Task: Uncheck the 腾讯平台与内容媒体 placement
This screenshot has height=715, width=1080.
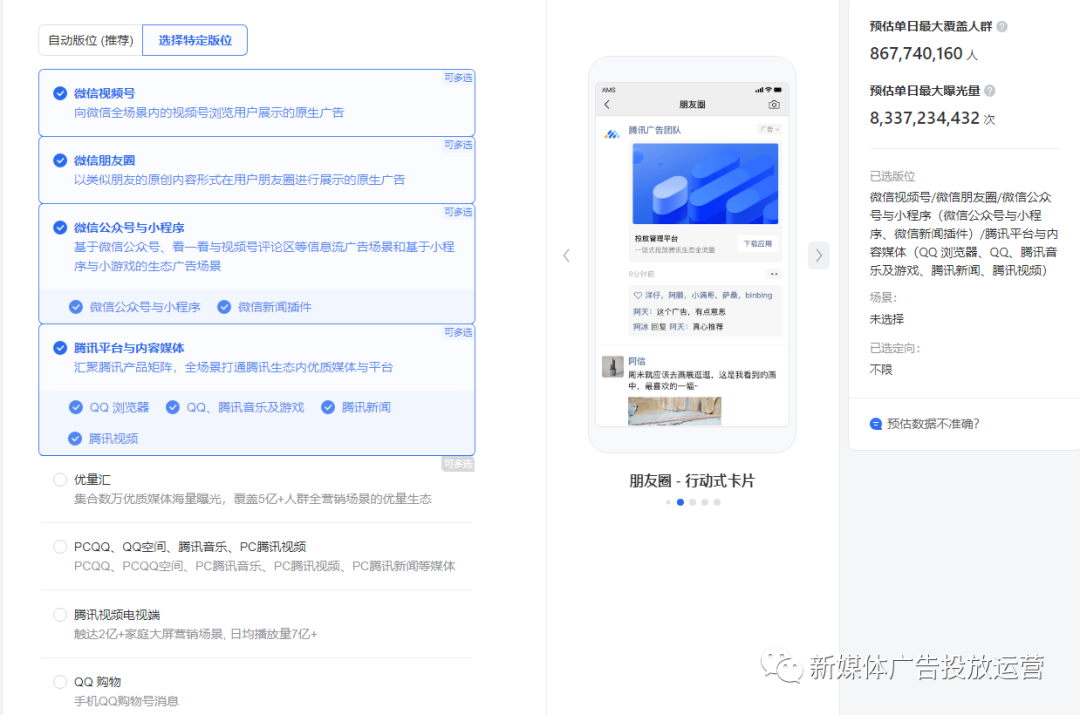Action: click(61, 348)
